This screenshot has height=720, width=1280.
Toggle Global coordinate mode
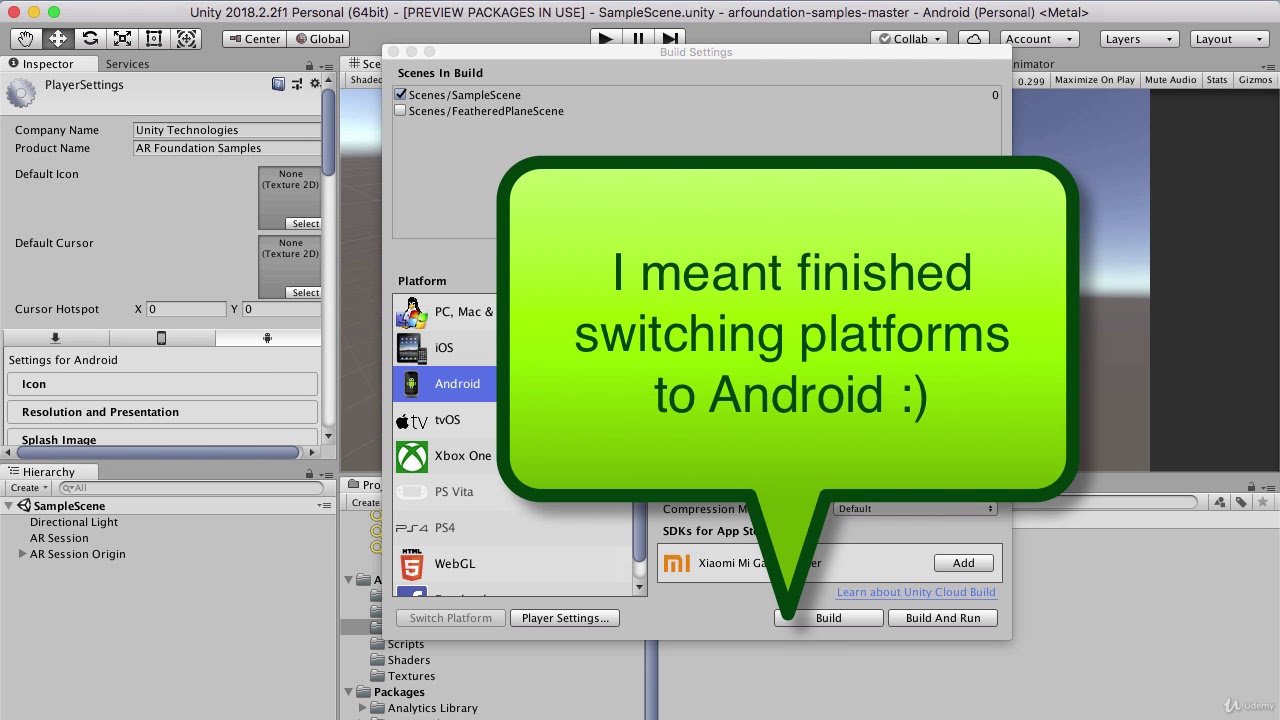(319, 39)
